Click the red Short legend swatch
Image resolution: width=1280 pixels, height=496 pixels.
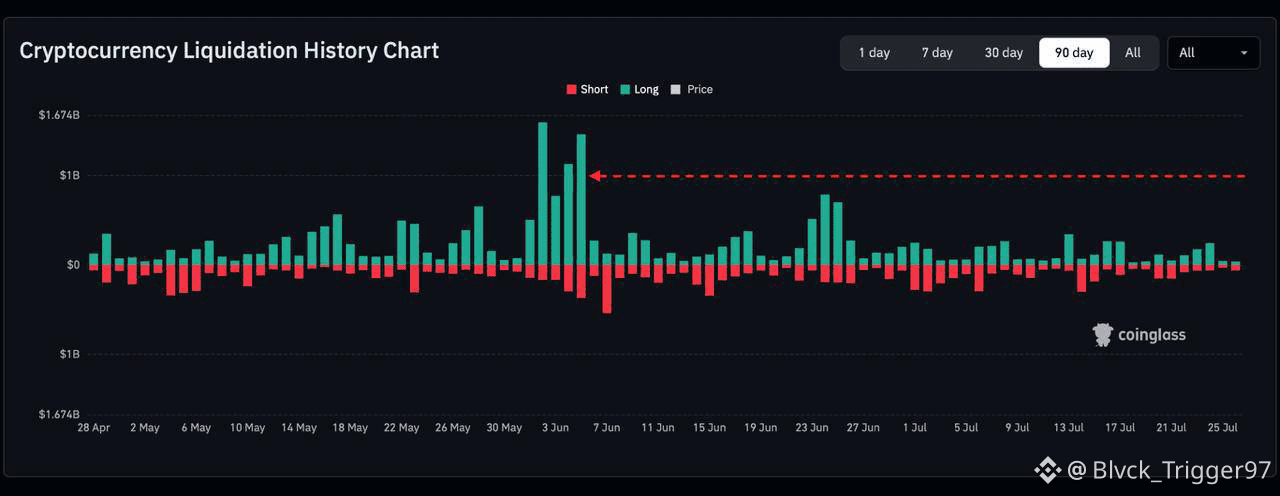[x=571, y=90]
